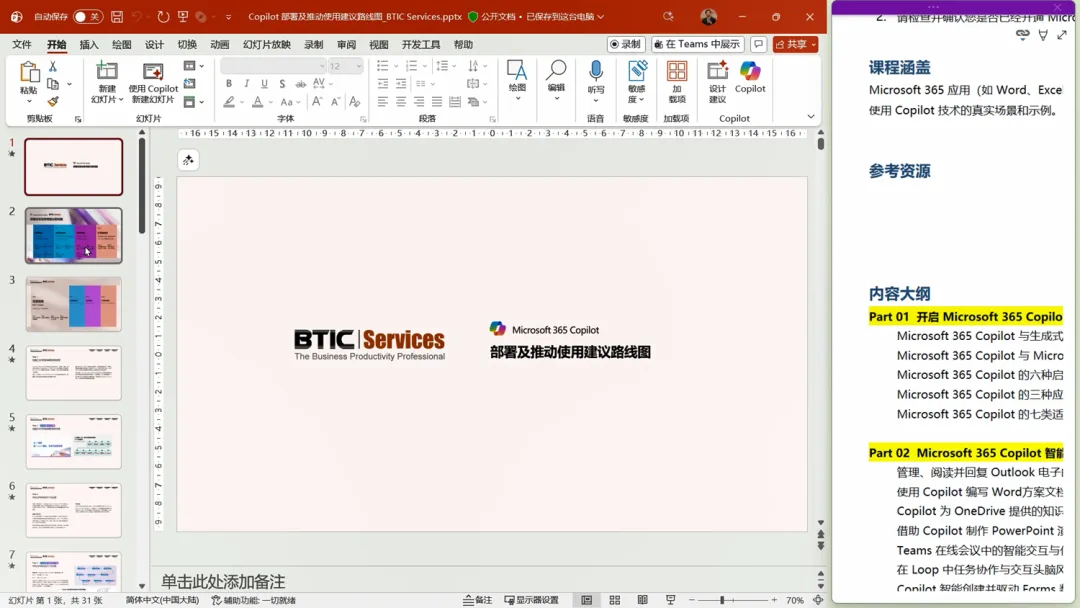This screenshot has width=1080, height=608.
Task: Select slide 2 thumbnail
Action: (x=74, y=235)
